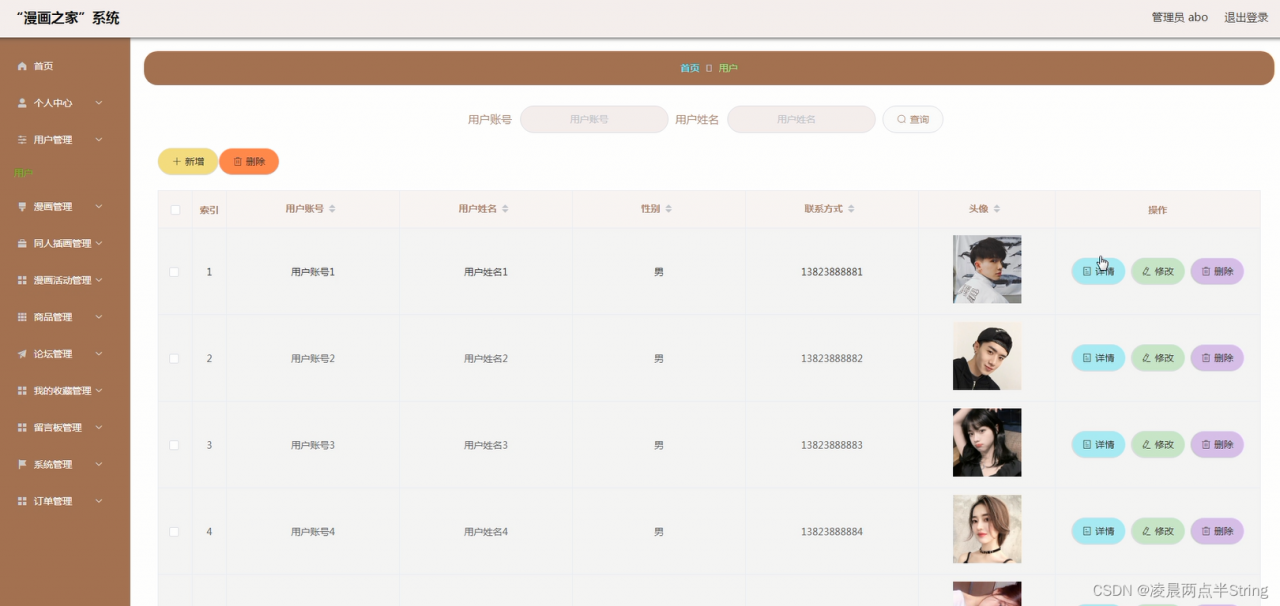
Task: Expand the 订单管理 menu chevron
Action: (x=99, y=501)
